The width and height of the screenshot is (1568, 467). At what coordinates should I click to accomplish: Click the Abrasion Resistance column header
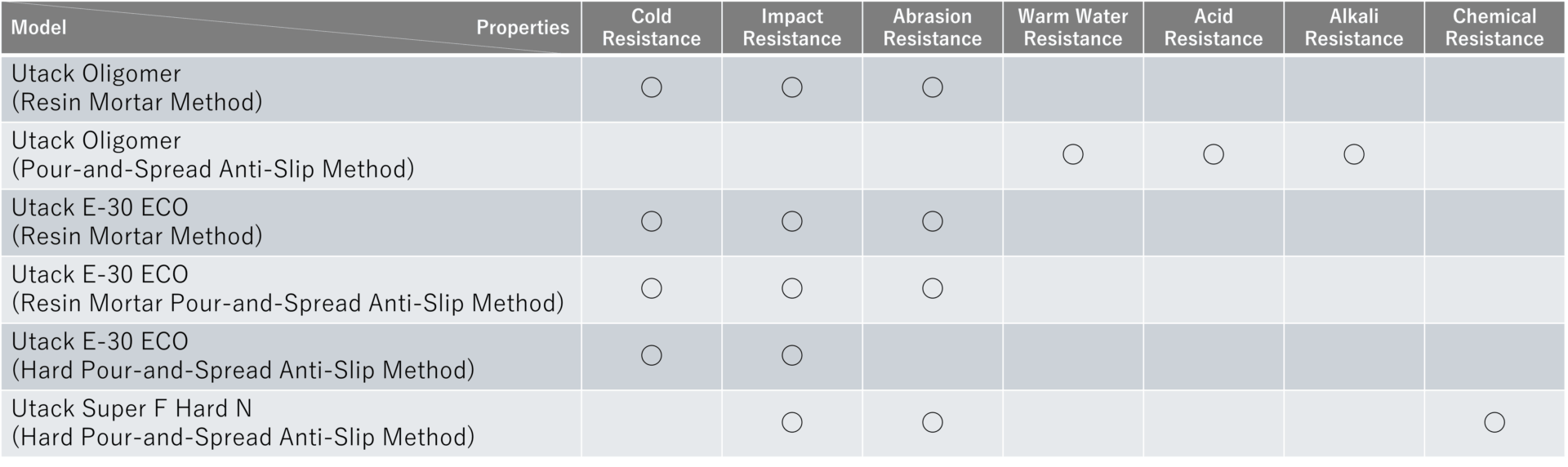(932, 28)
